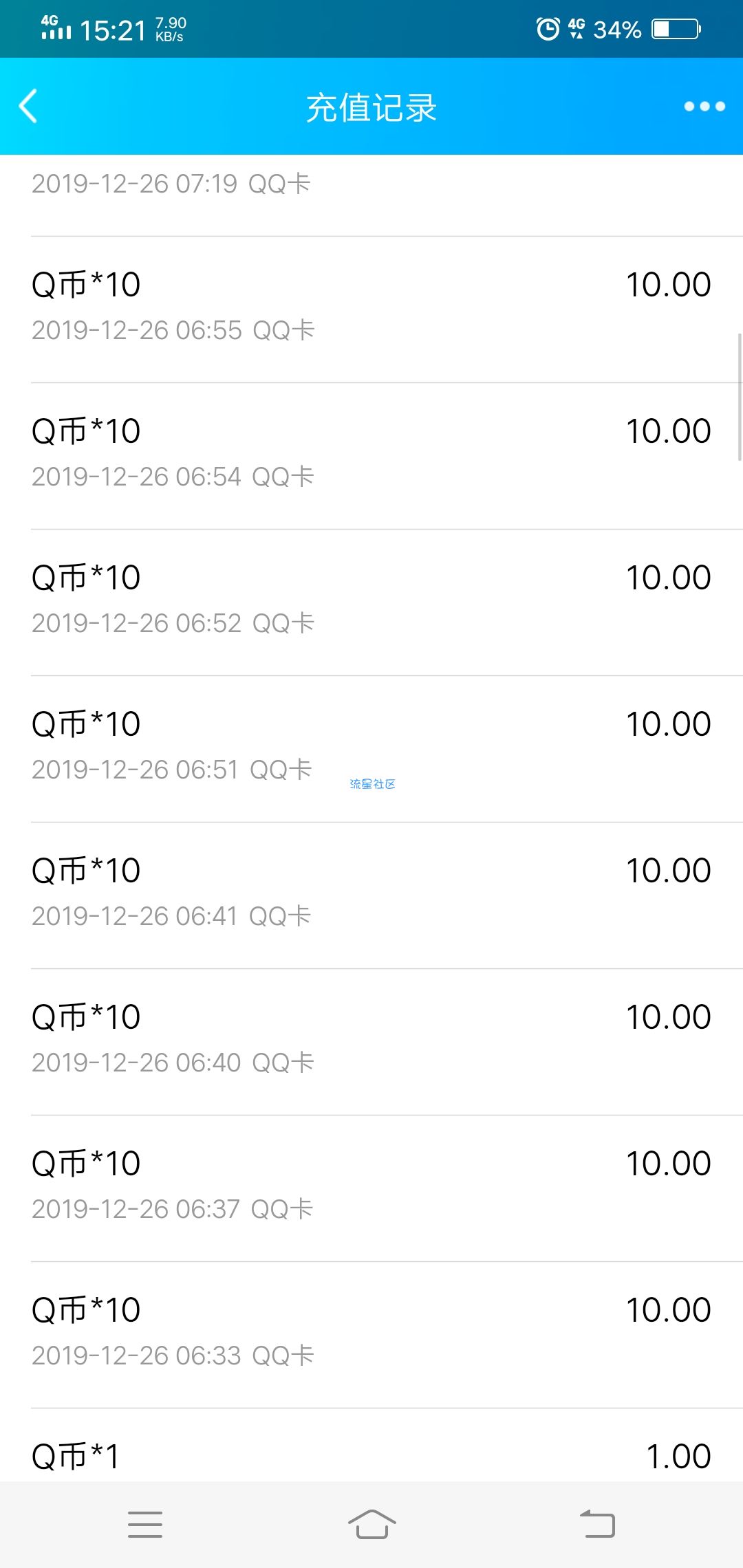Viewport: 743px width, 1568px height.
Task: Open the 06:52 Q币*10 recharge record
Action: click(x=371, y=602)
